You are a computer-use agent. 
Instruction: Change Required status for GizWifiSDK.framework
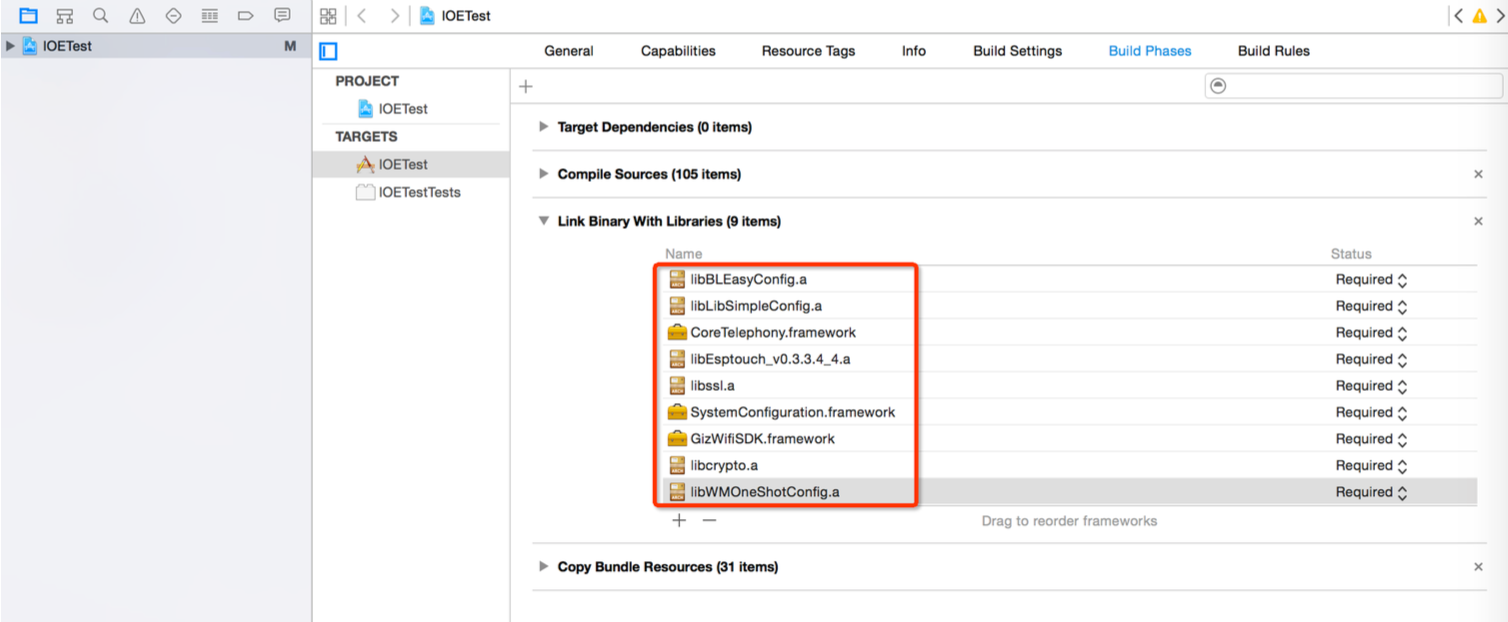point(1371,439)
